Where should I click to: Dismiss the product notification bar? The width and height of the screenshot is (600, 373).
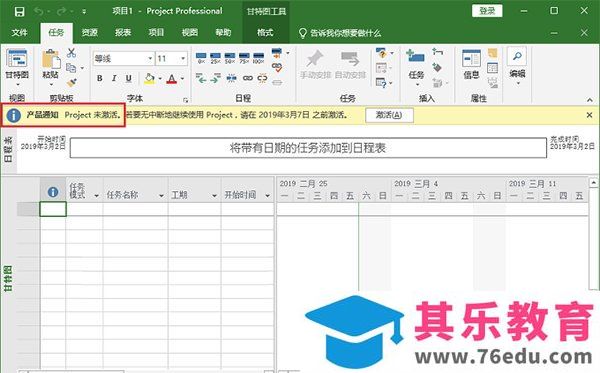589,115
